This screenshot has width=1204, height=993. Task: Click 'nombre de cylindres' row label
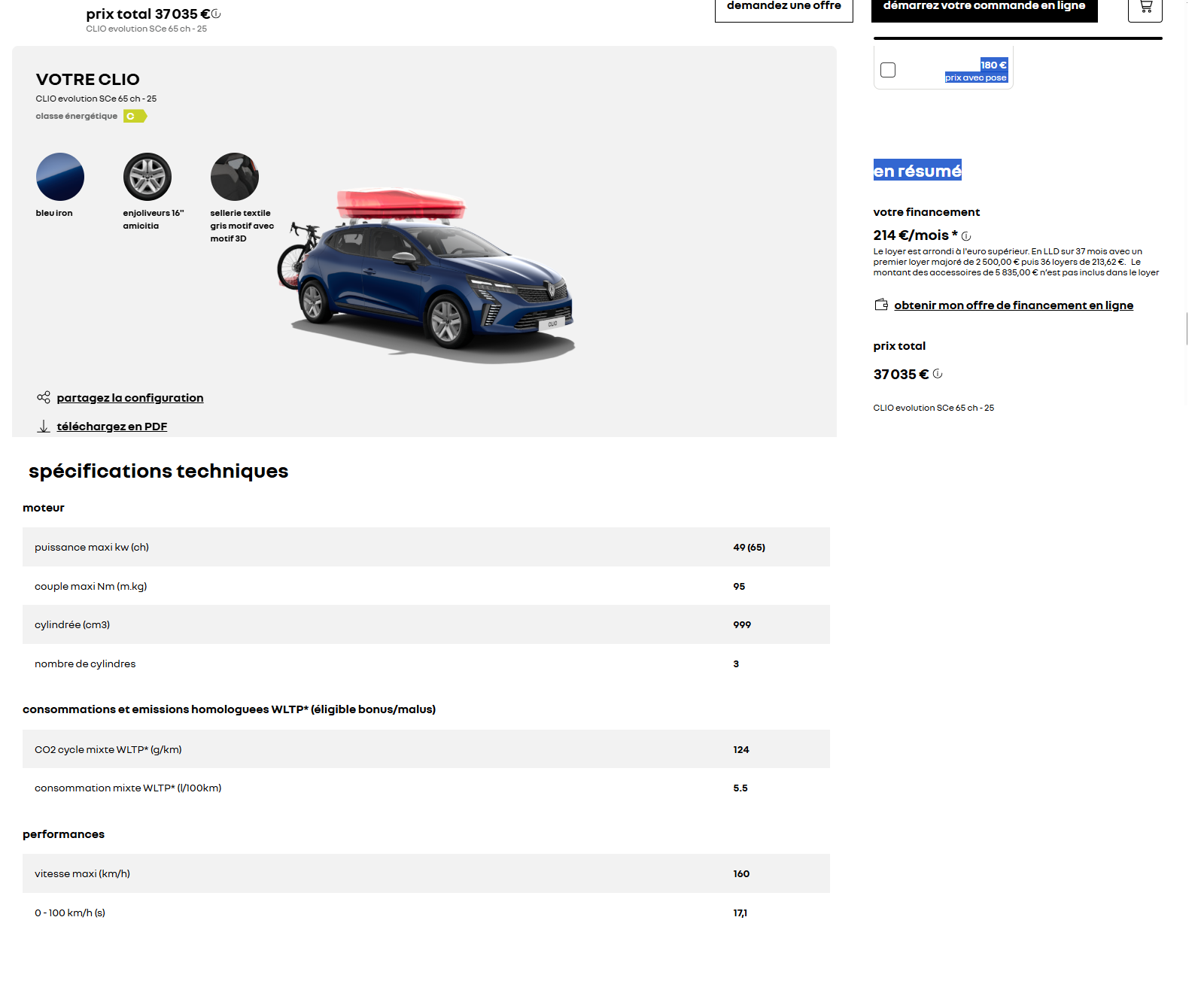point(85,664)
